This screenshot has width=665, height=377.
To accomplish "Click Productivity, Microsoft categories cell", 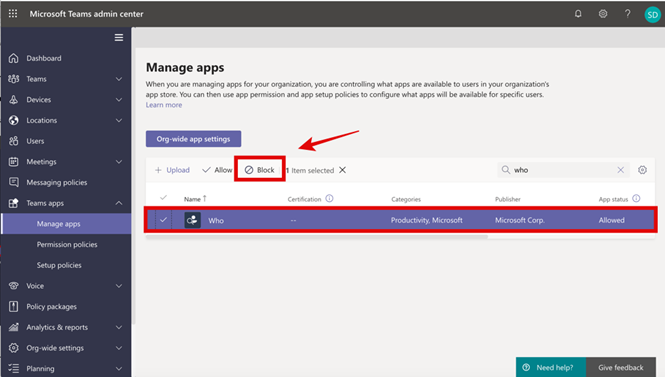I will pos(427,220).
